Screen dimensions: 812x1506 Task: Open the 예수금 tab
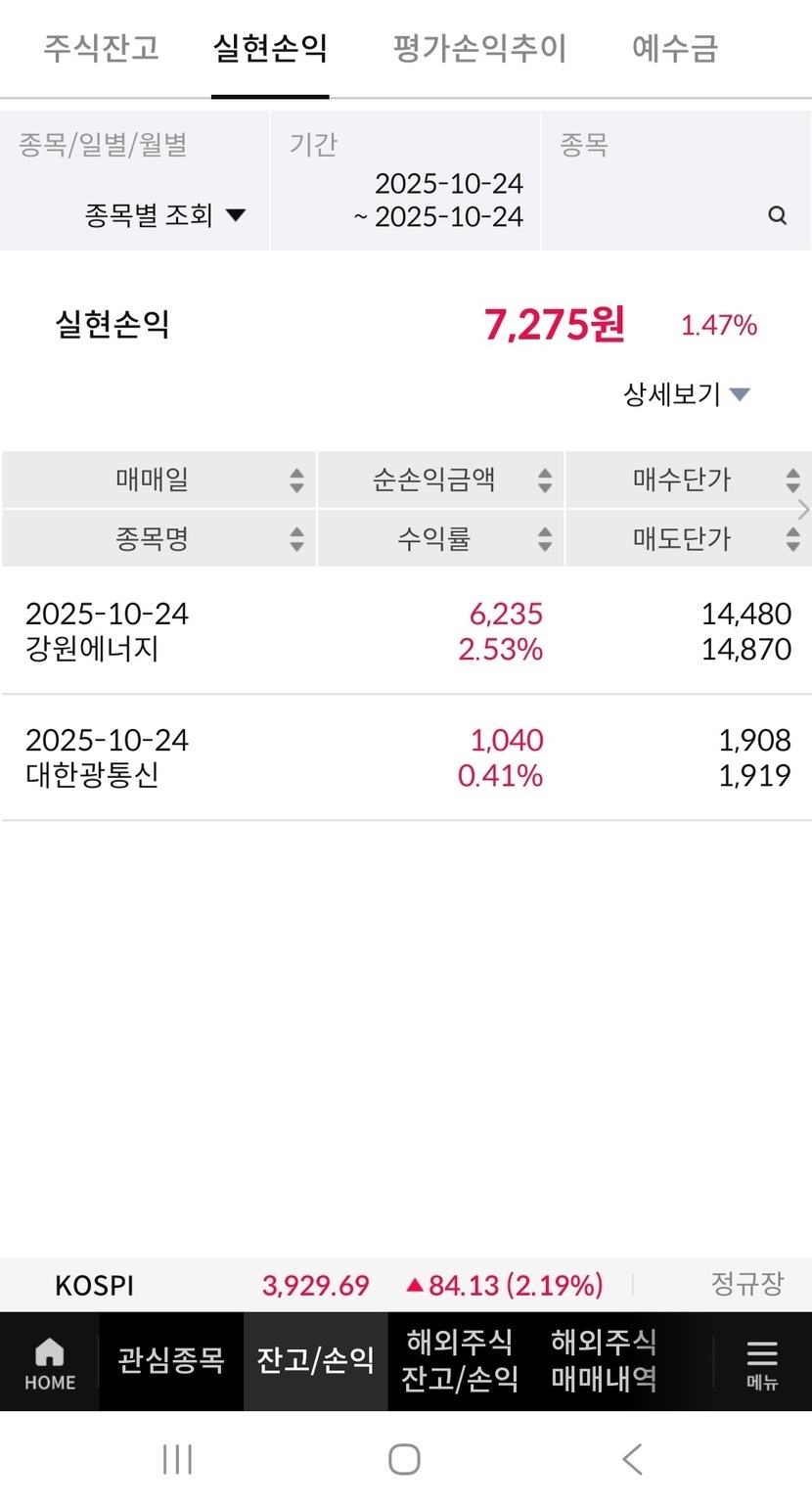click(675, 48)
